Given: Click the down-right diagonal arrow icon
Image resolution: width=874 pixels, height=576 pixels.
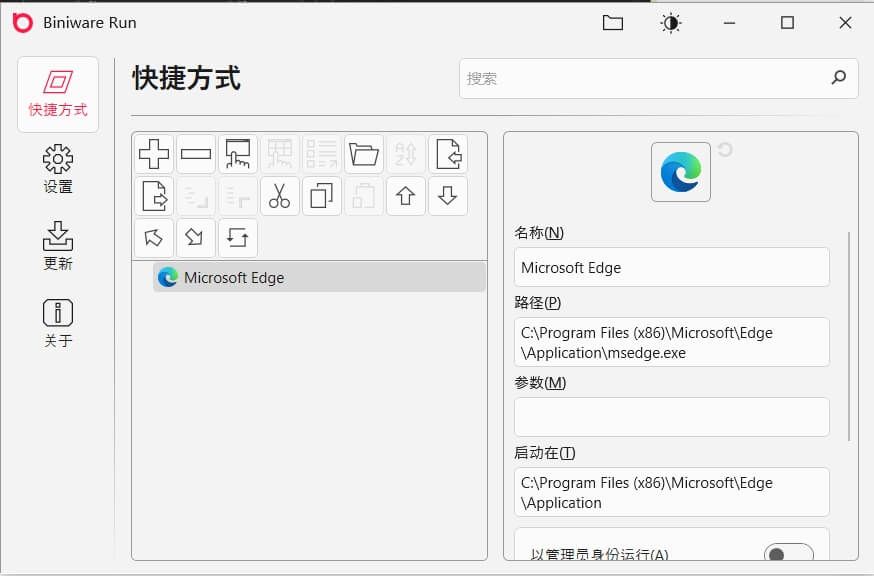Looking at the screenshot, I should [x=196, y=238].
